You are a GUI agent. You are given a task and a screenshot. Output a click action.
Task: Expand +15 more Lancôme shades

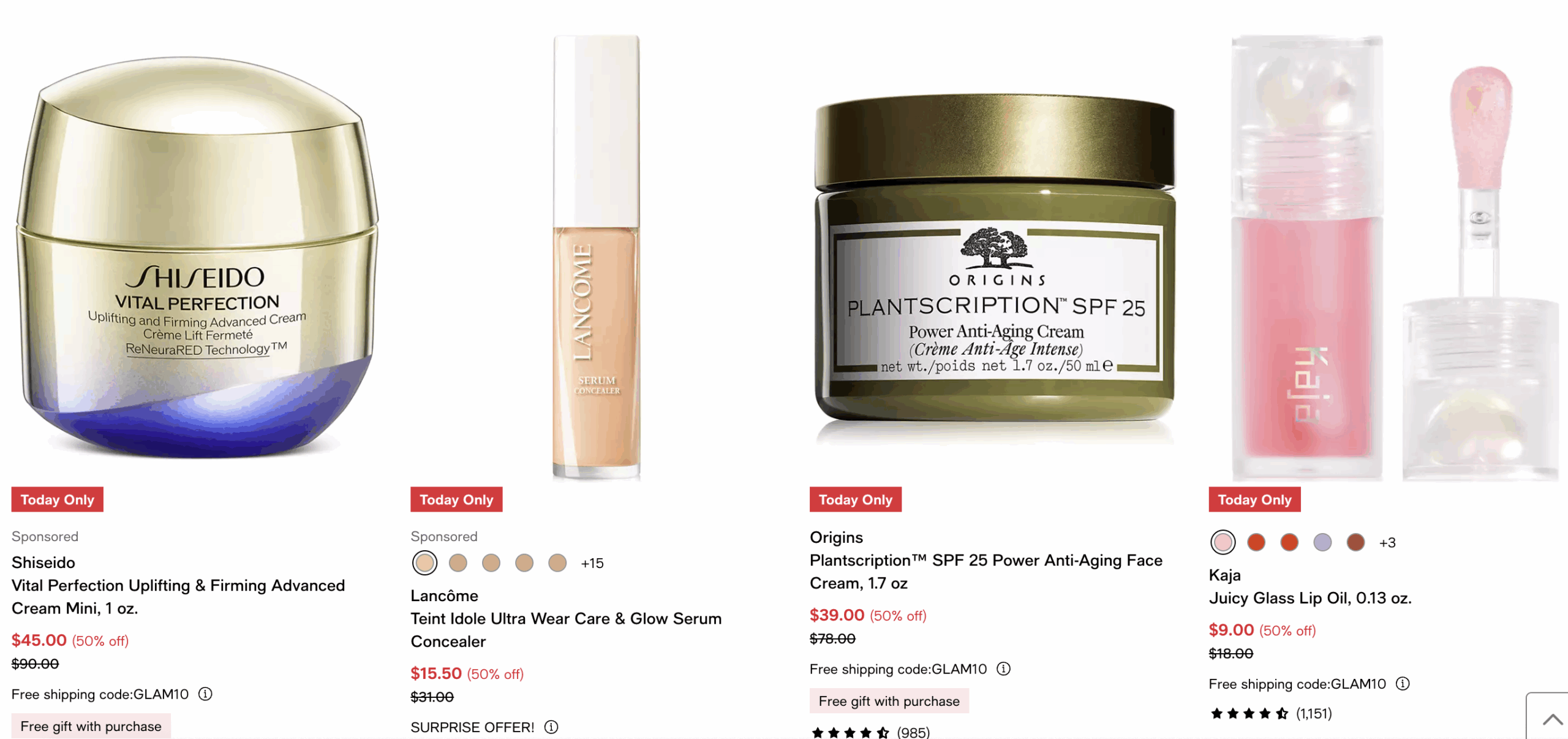(x=592, y=563)
